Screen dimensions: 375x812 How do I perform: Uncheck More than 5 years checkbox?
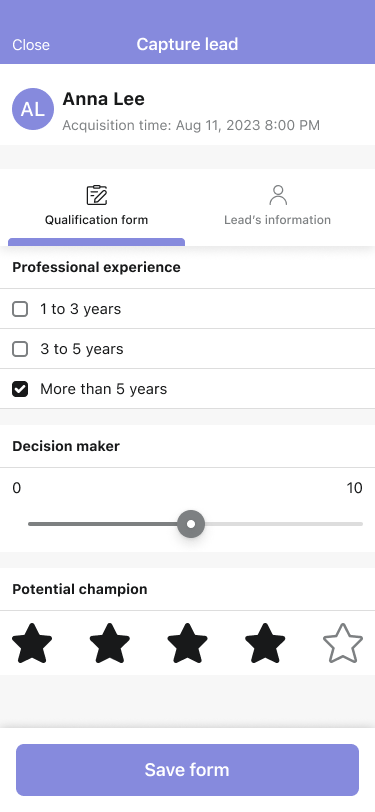tap(20, 389)
